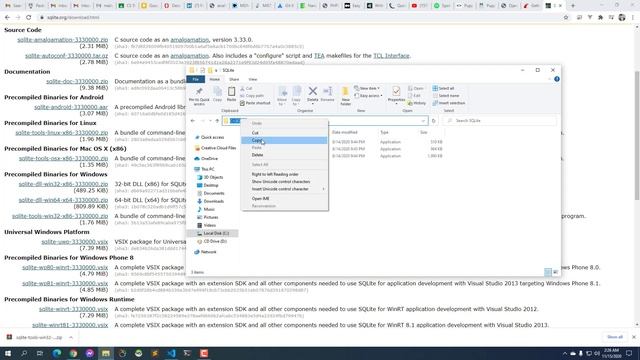Click the Explorer refresh icon
This screenshot has width=640, height=360.
pos(433,121)
